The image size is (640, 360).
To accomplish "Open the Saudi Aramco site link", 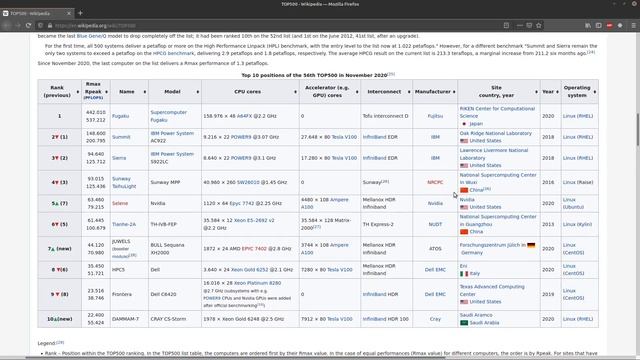I will click(x=476, y=315).
